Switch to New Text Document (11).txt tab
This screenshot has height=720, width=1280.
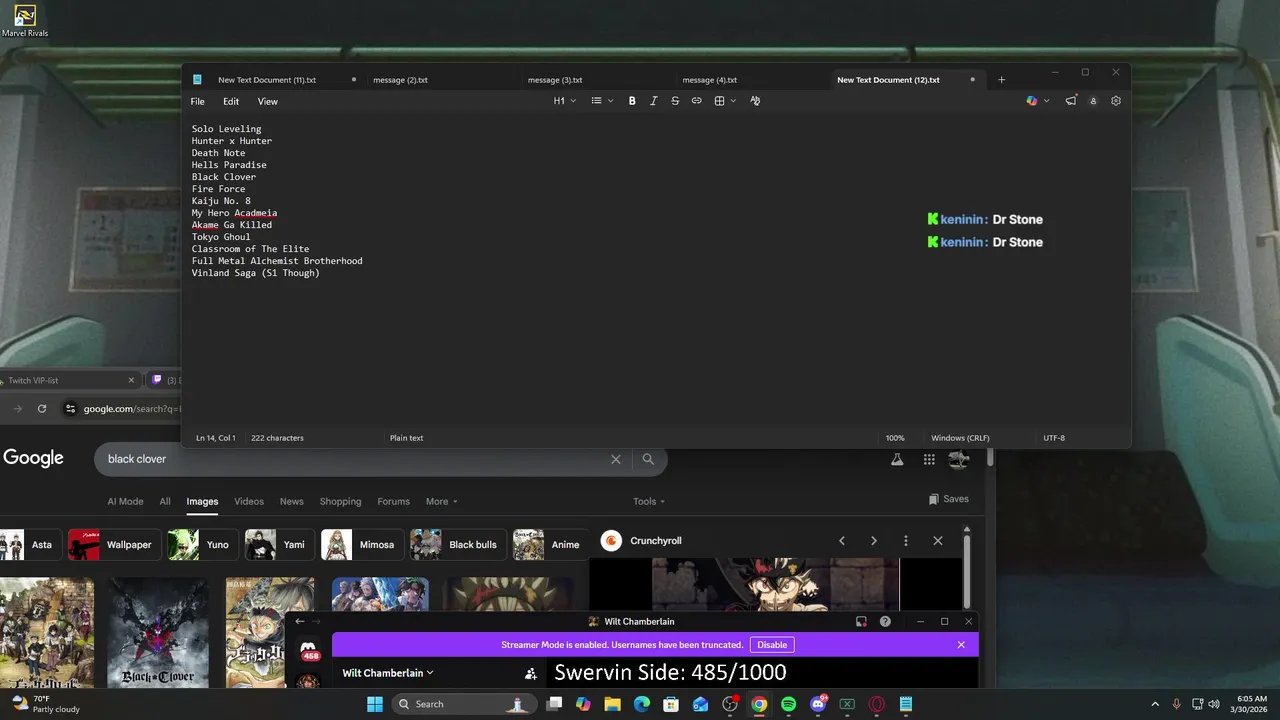[x=267, y=80]
